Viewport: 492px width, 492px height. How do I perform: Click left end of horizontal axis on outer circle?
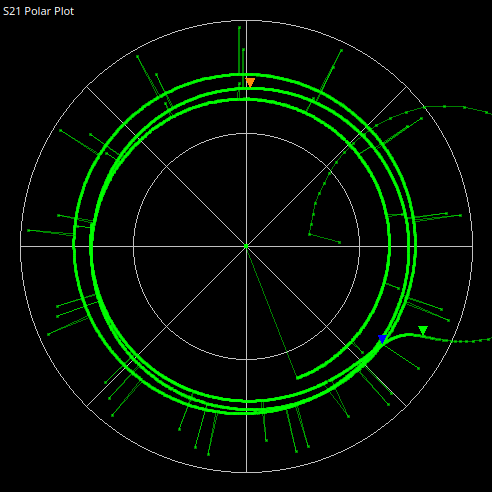click(x=20, y=246)
